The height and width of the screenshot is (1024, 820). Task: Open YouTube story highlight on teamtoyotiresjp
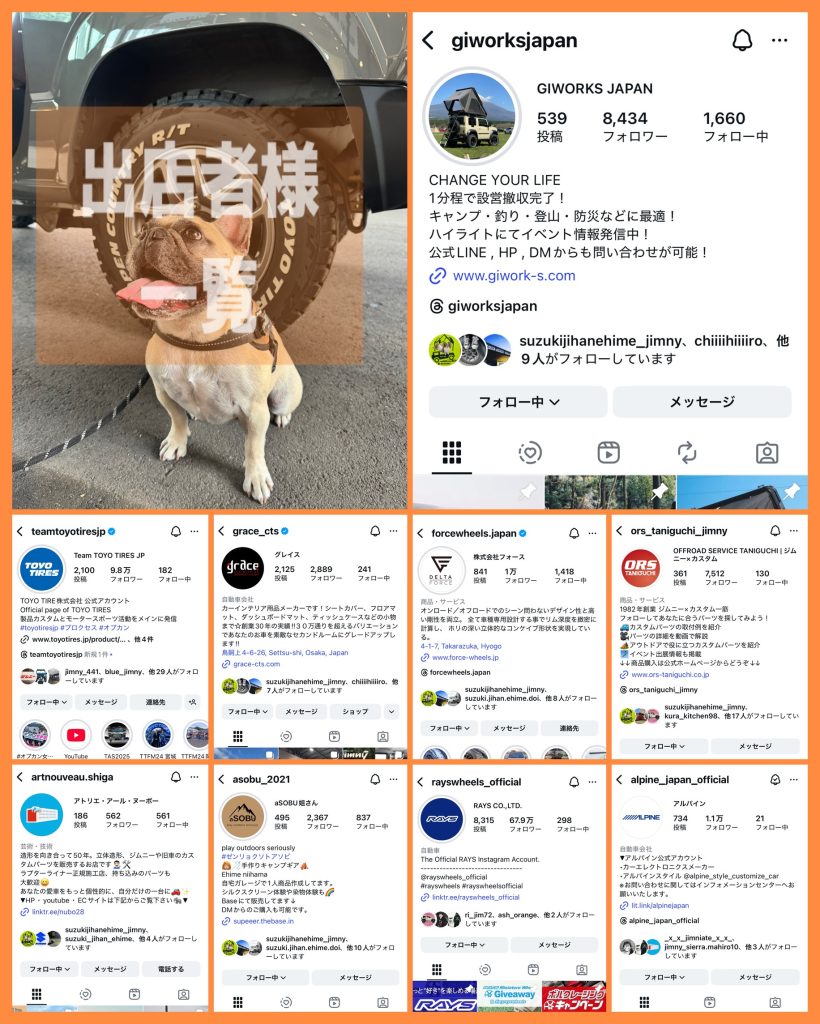click(76, 735)
